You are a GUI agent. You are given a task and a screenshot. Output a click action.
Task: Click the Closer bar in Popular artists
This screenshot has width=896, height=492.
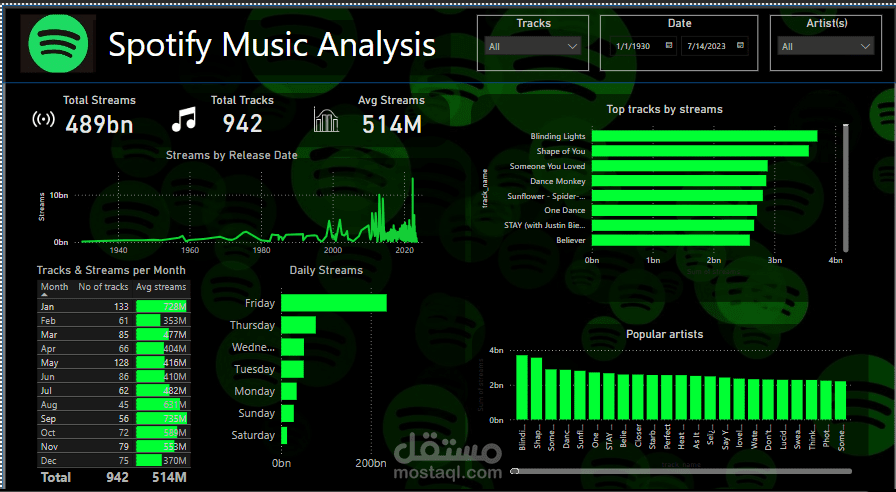638,397
